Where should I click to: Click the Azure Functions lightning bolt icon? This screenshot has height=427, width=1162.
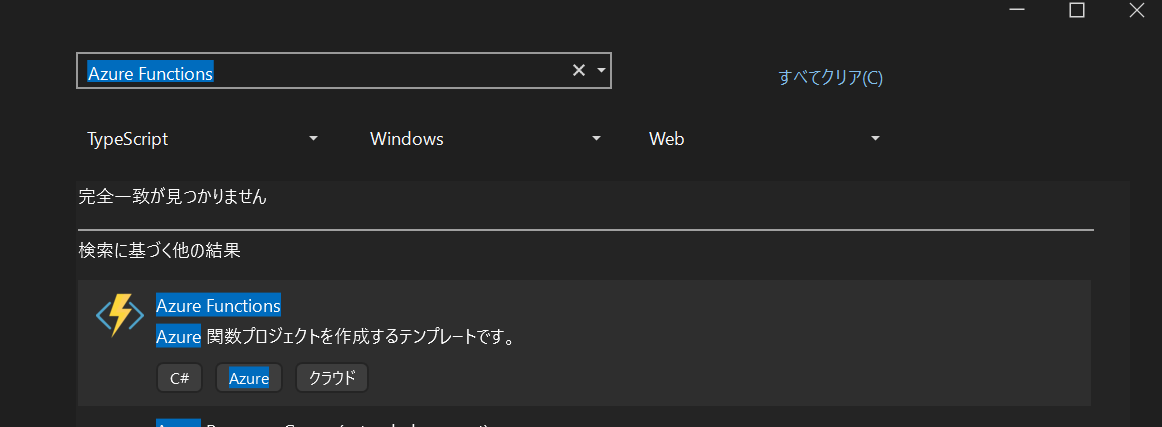click(120, 315)
